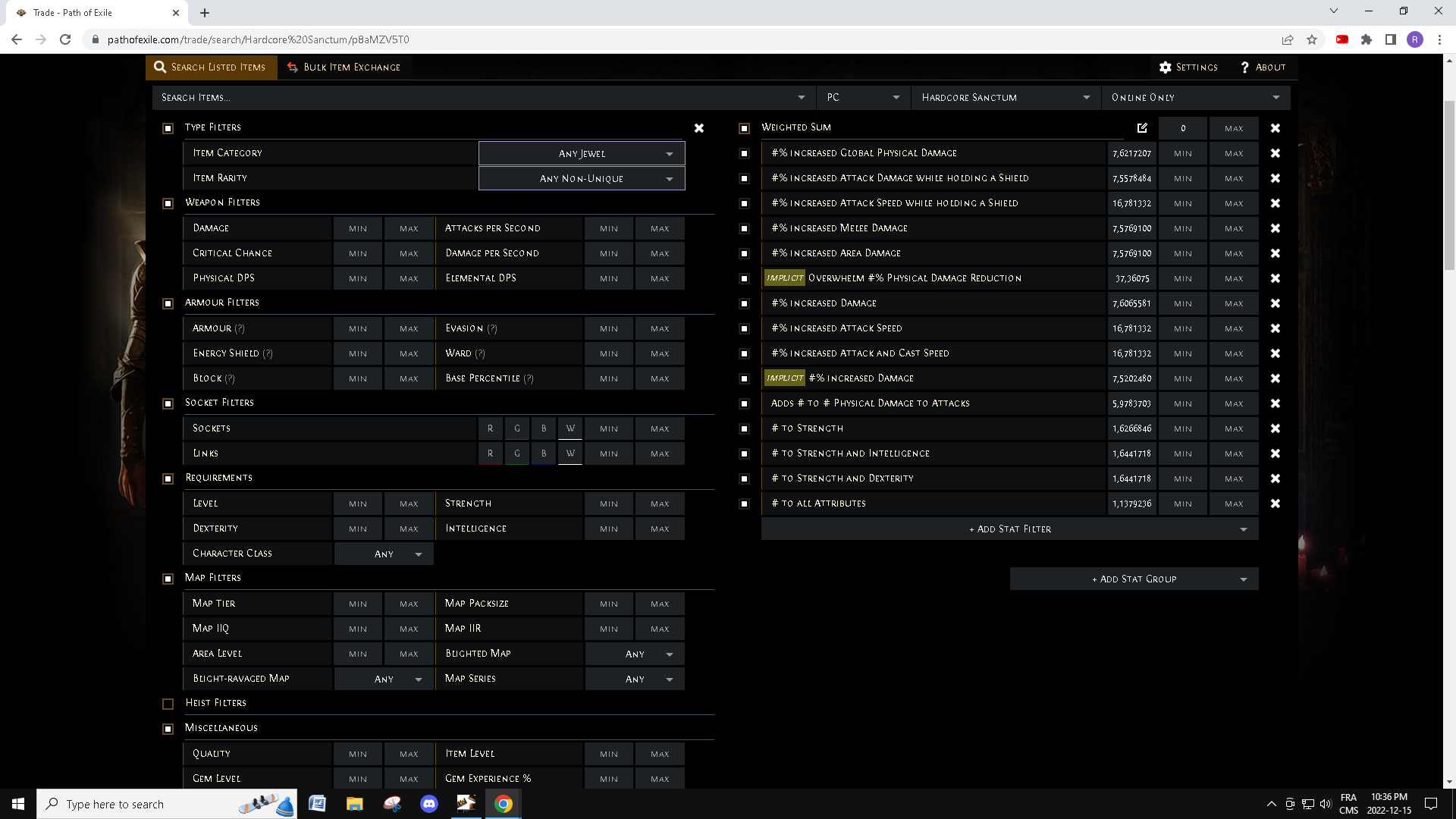
Task: Click the About question mark icon
Action: [x=1244, y=67]
